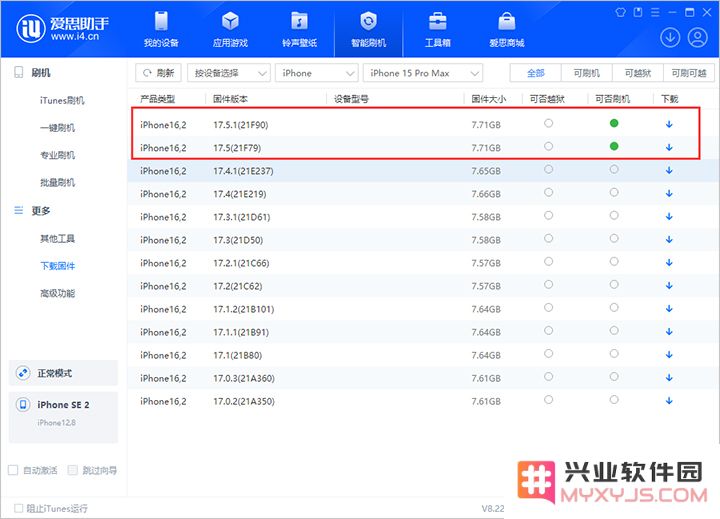Select the 可刷可越 filter tab

point(689,73)
